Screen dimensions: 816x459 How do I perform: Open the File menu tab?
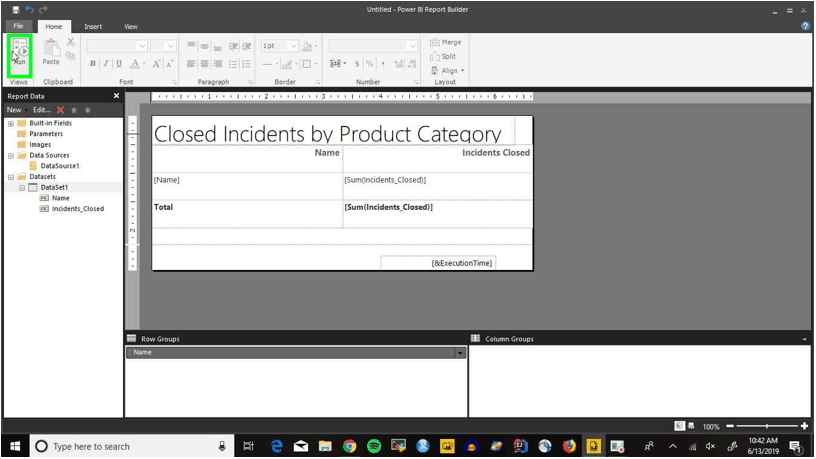(x=18, y=26)
